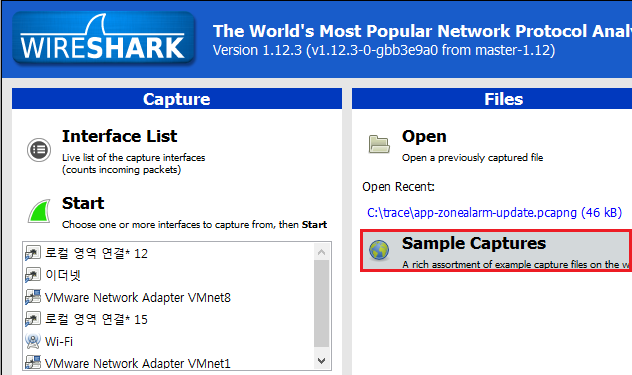Click the Sample Captures globe icon
The image size is (632, 375).
(x=379, y=250)
